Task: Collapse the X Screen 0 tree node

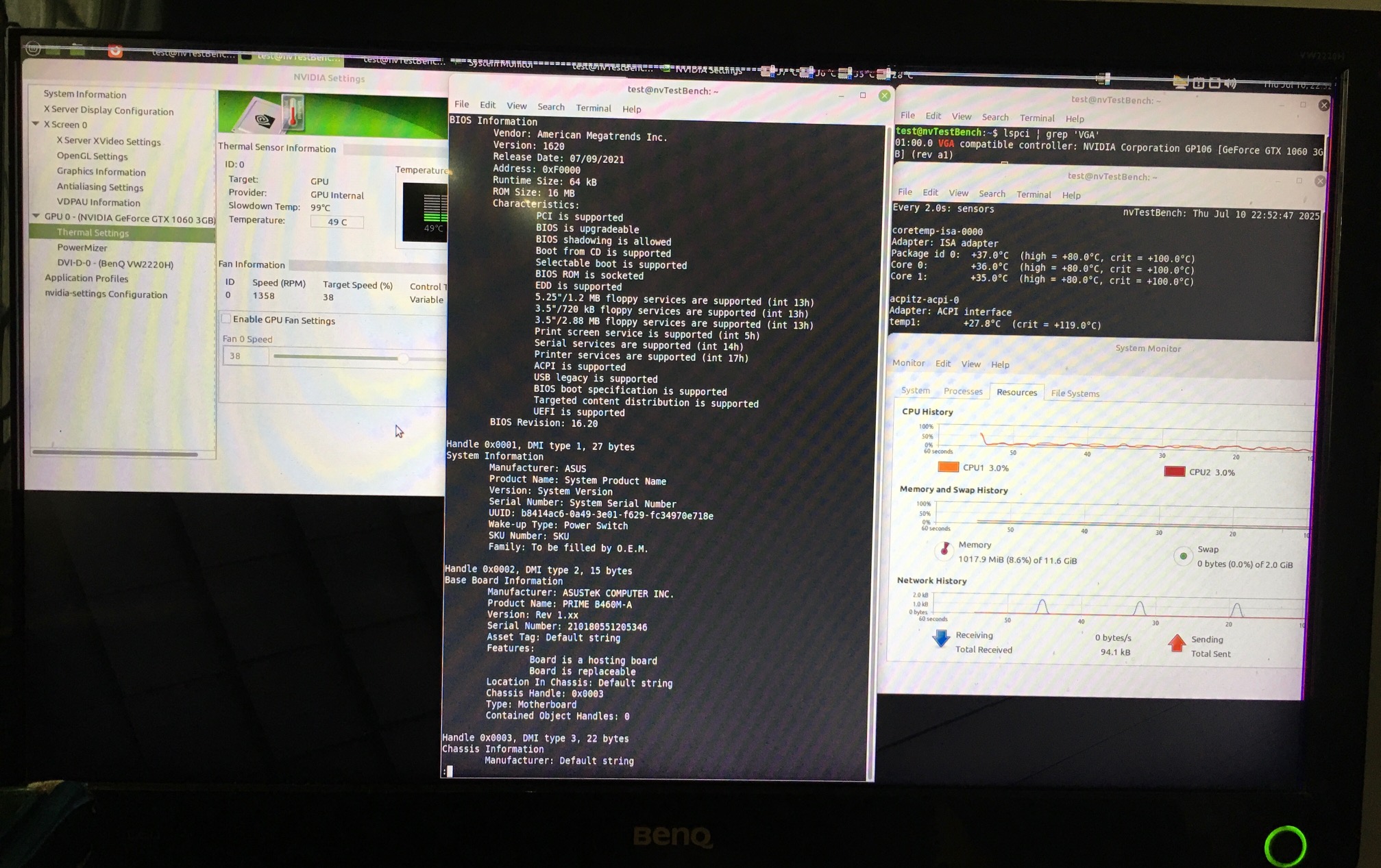Action: [x=36, y=124]
